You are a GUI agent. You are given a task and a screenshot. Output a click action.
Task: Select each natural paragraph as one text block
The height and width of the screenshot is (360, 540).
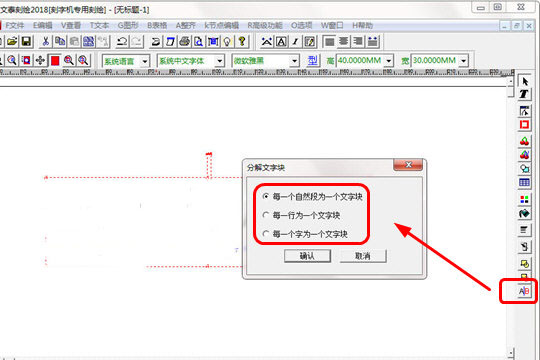(x=313, y=197)
